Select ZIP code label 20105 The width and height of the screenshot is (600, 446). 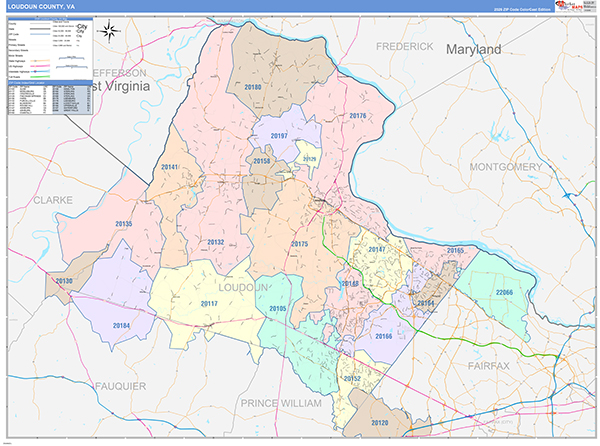[278, 308]
